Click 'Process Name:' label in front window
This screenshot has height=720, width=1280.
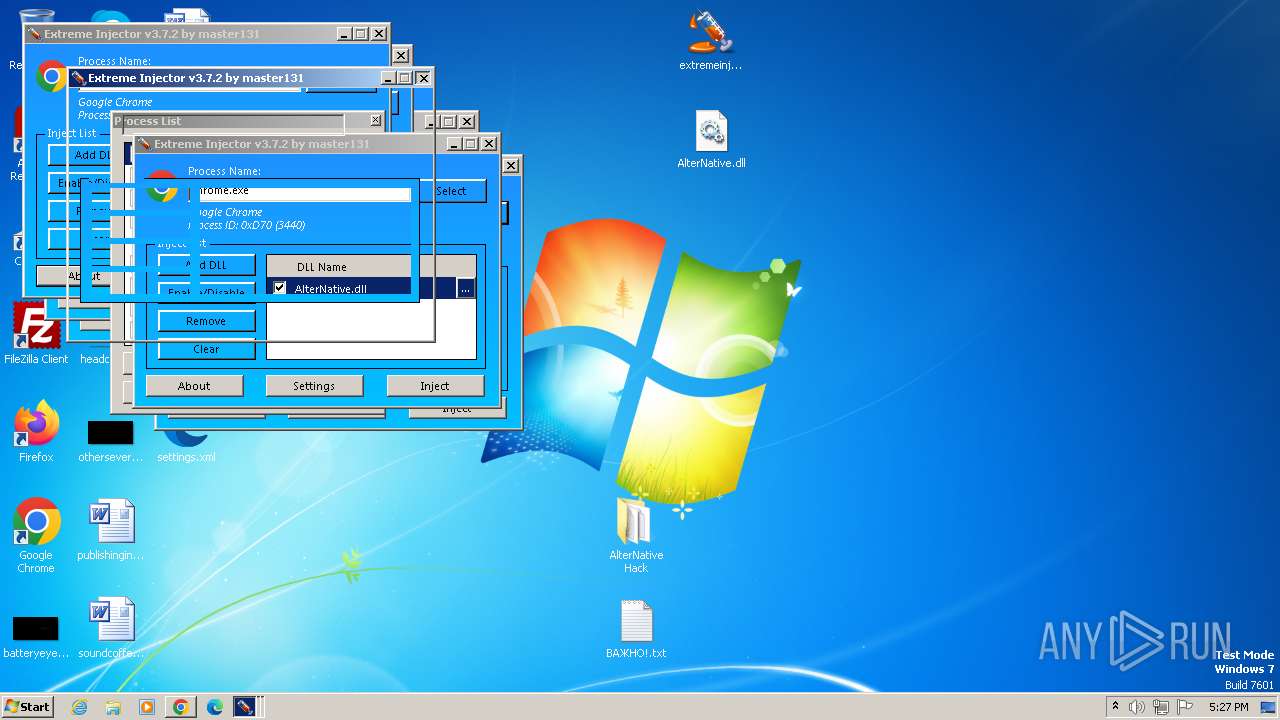[x=224, y=171]
